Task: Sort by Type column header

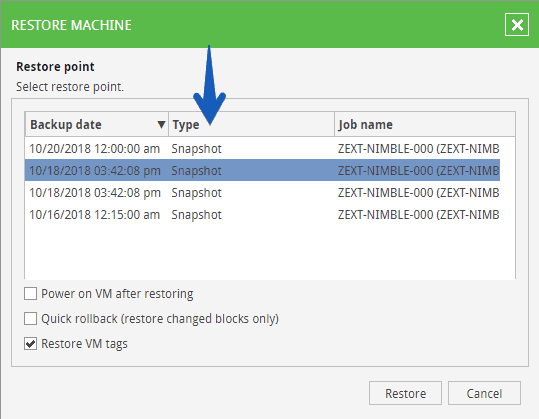Action: click(251, 124)
